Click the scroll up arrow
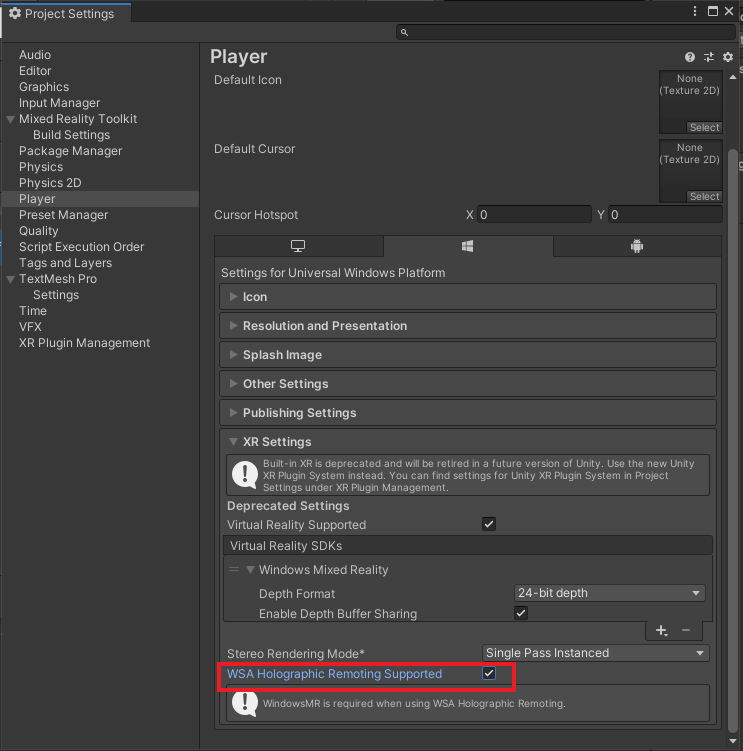 coord(732,77)
